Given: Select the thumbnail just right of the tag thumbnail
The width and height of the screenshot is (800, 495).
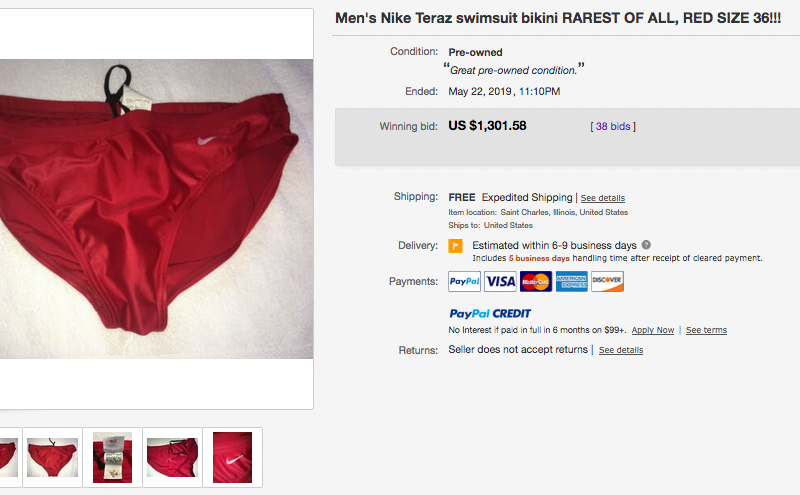Looking at the screenshot, I should point(172,457).
